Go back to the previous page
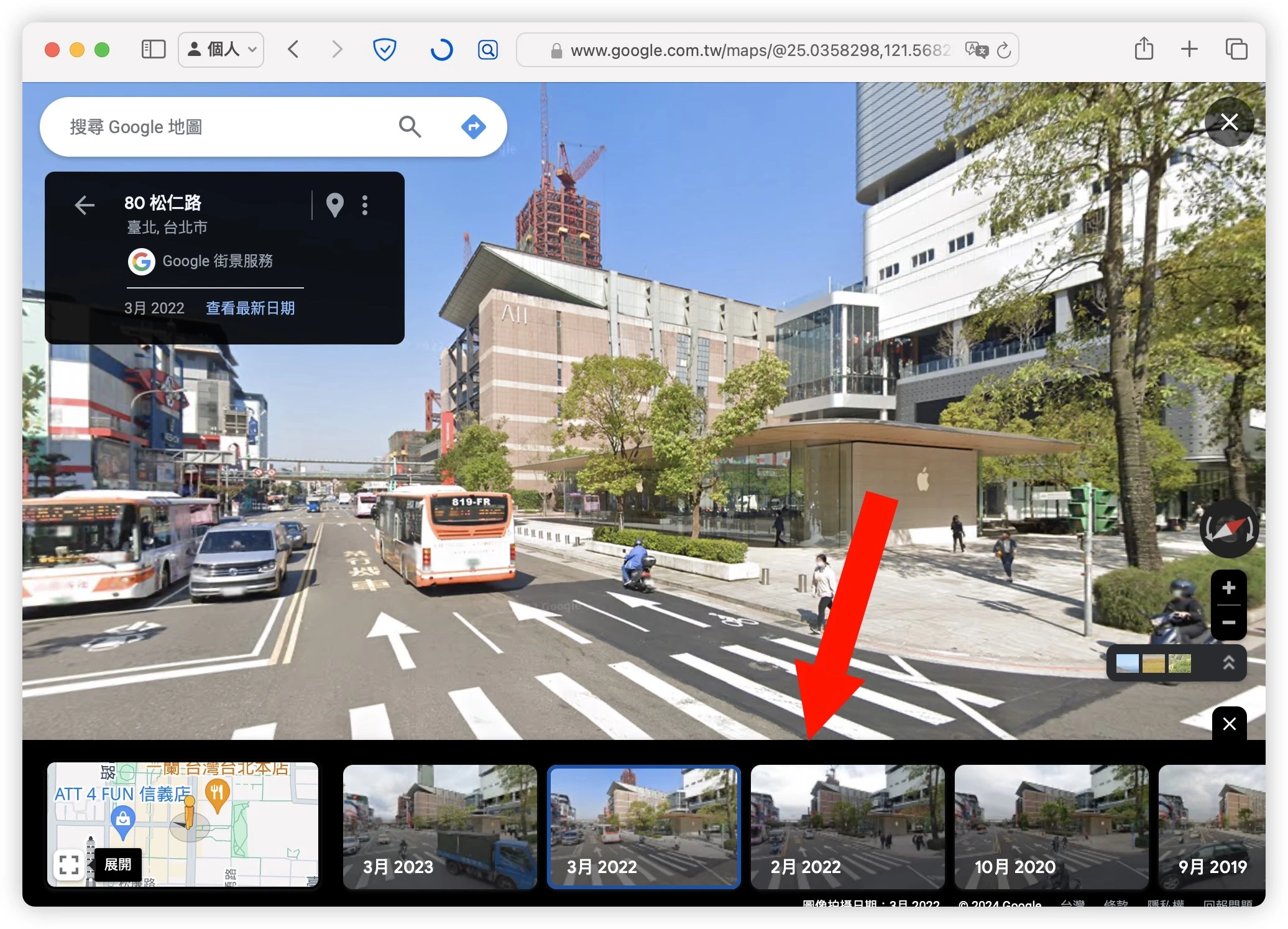 pos(293,49)
